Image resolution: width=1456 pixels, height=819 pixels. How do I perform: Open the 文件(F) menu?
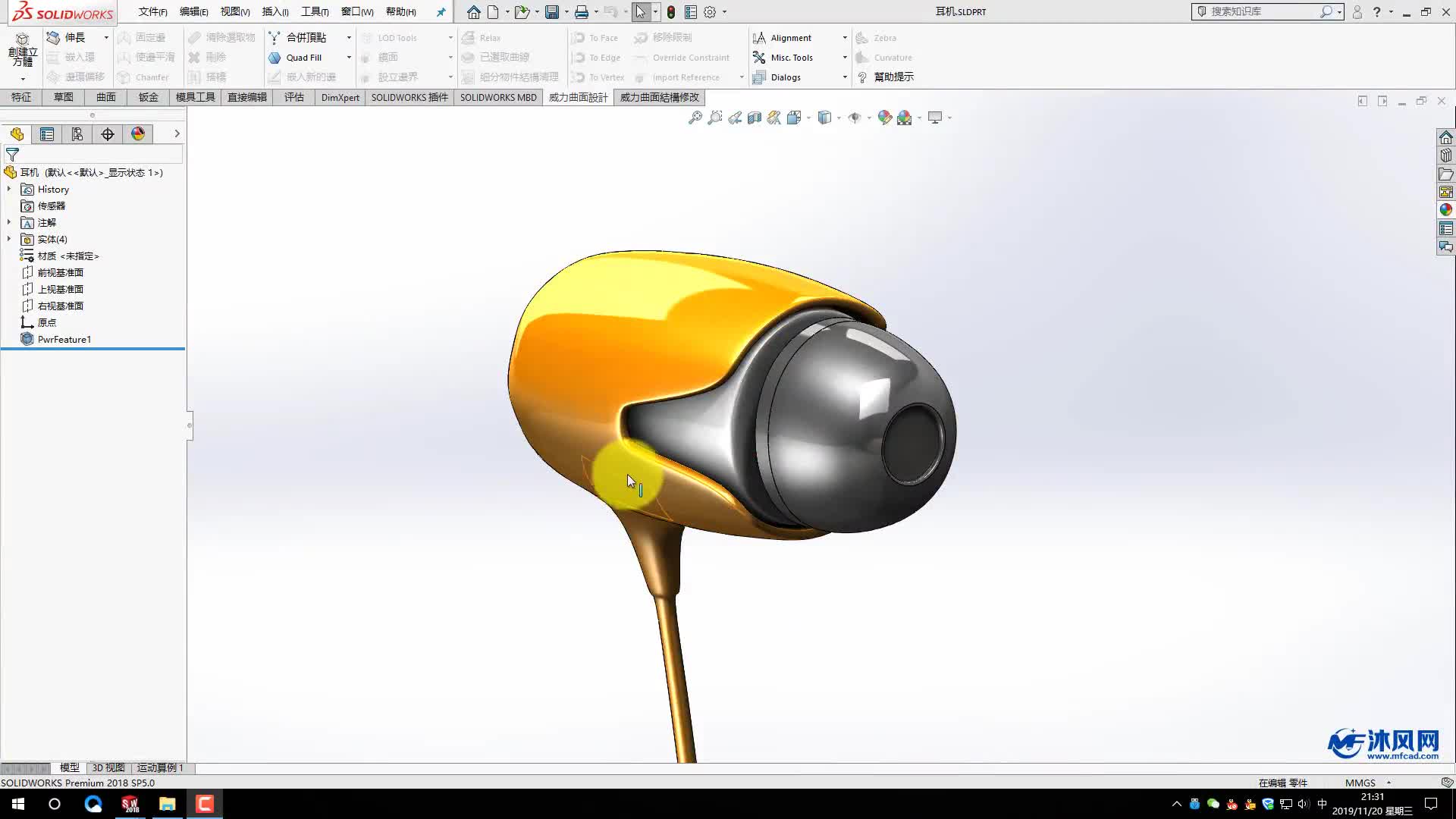pyautogui.click(x=152, y=11)
